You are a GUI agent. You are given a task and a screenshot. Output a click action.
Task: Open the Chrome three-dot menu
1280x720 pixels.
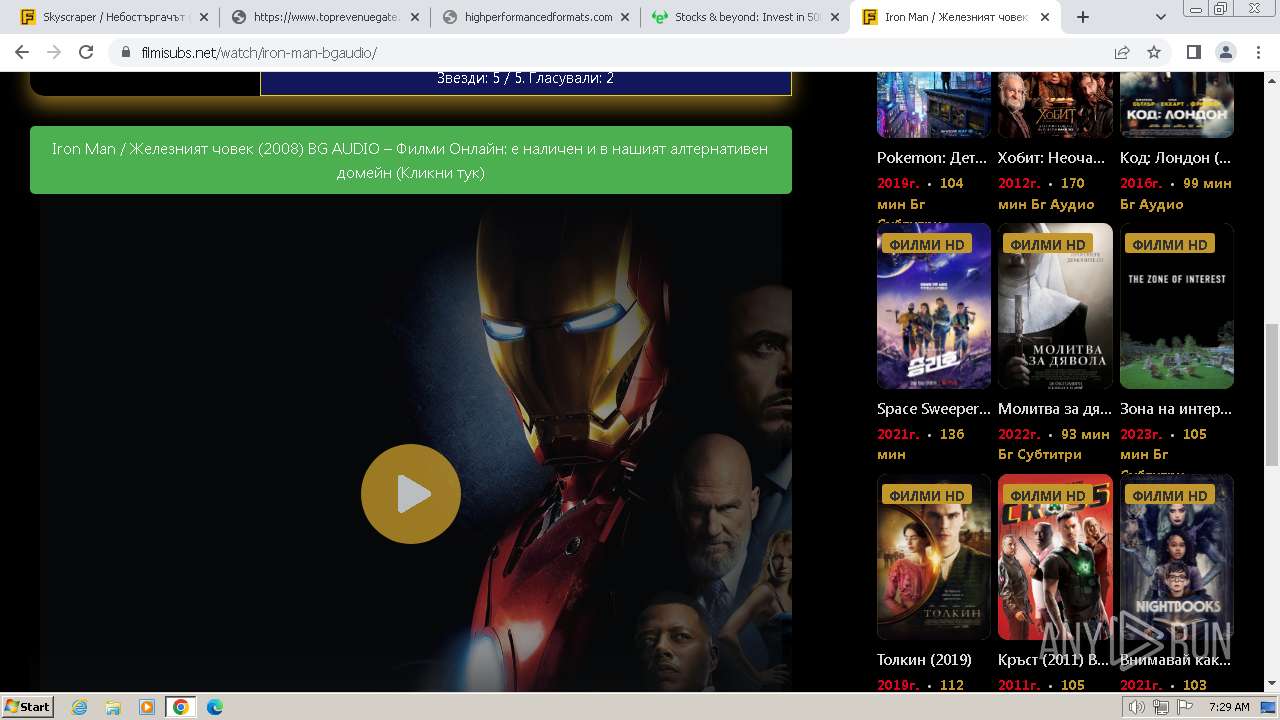(x=1258, y=53)
